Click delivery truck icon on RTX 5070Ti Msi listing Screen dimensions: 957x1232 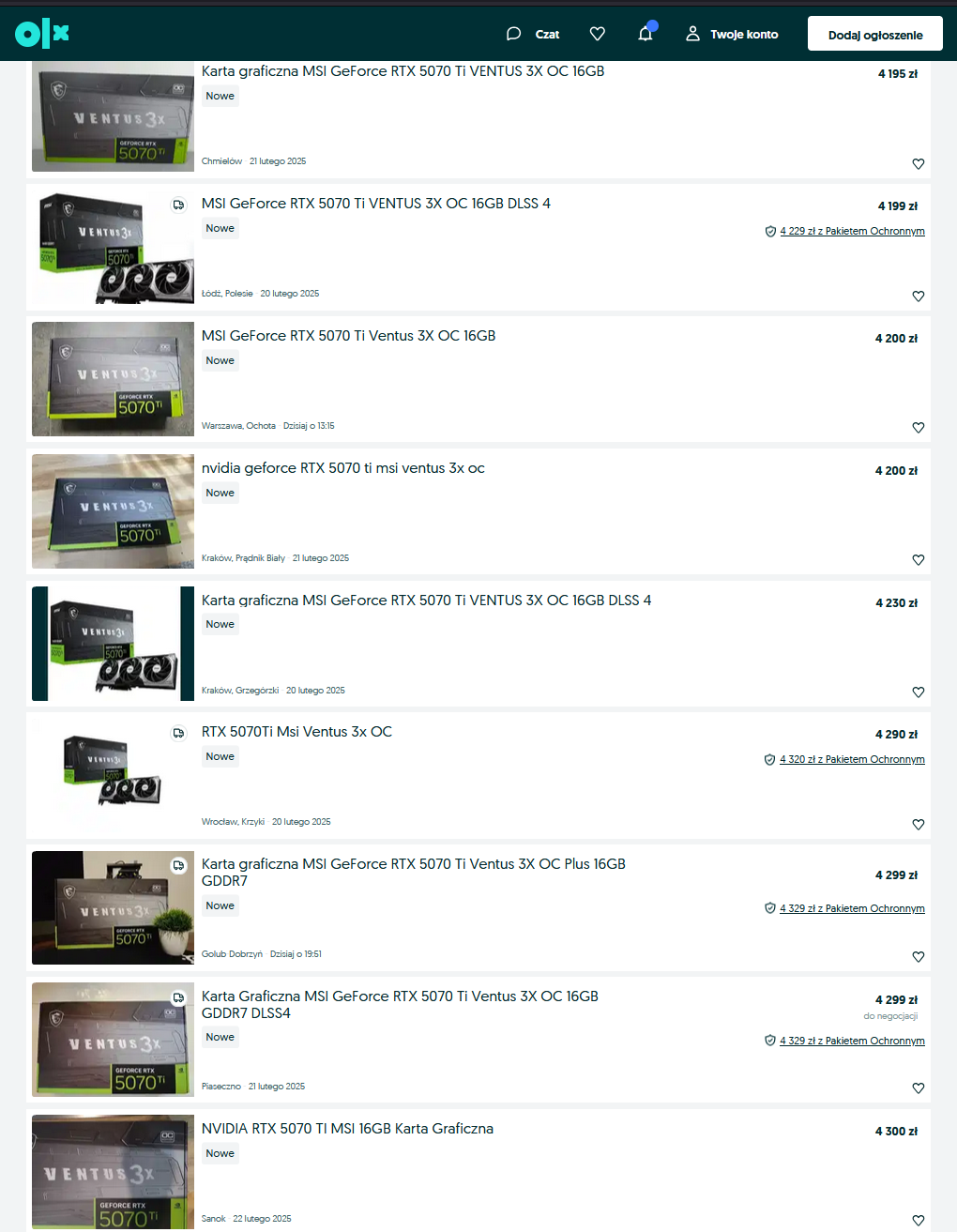coord(178,733)
